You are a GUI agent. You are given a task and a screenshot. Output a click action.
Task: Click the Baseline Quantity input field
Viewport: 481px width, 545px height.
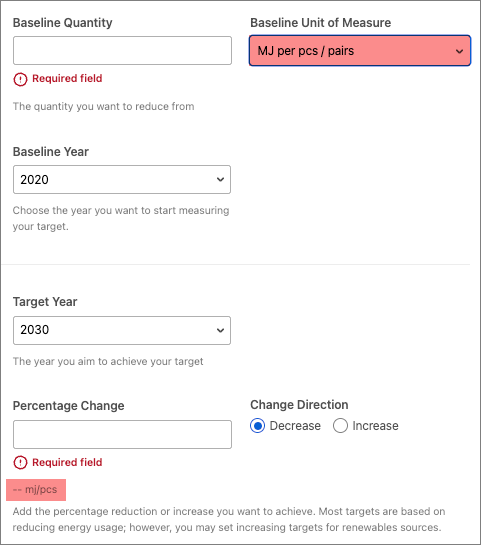[122, 50]
